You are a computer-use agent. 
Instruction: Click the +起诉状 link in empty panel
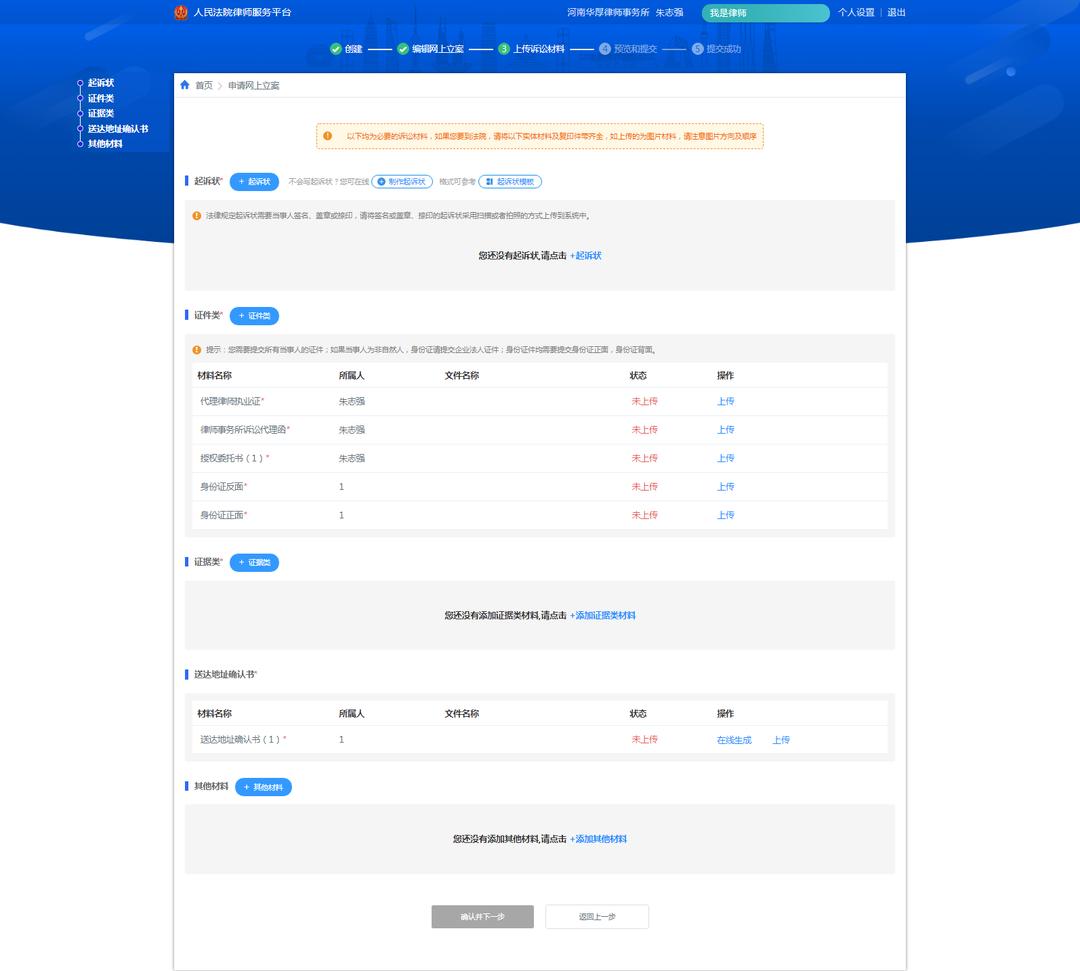585,255
